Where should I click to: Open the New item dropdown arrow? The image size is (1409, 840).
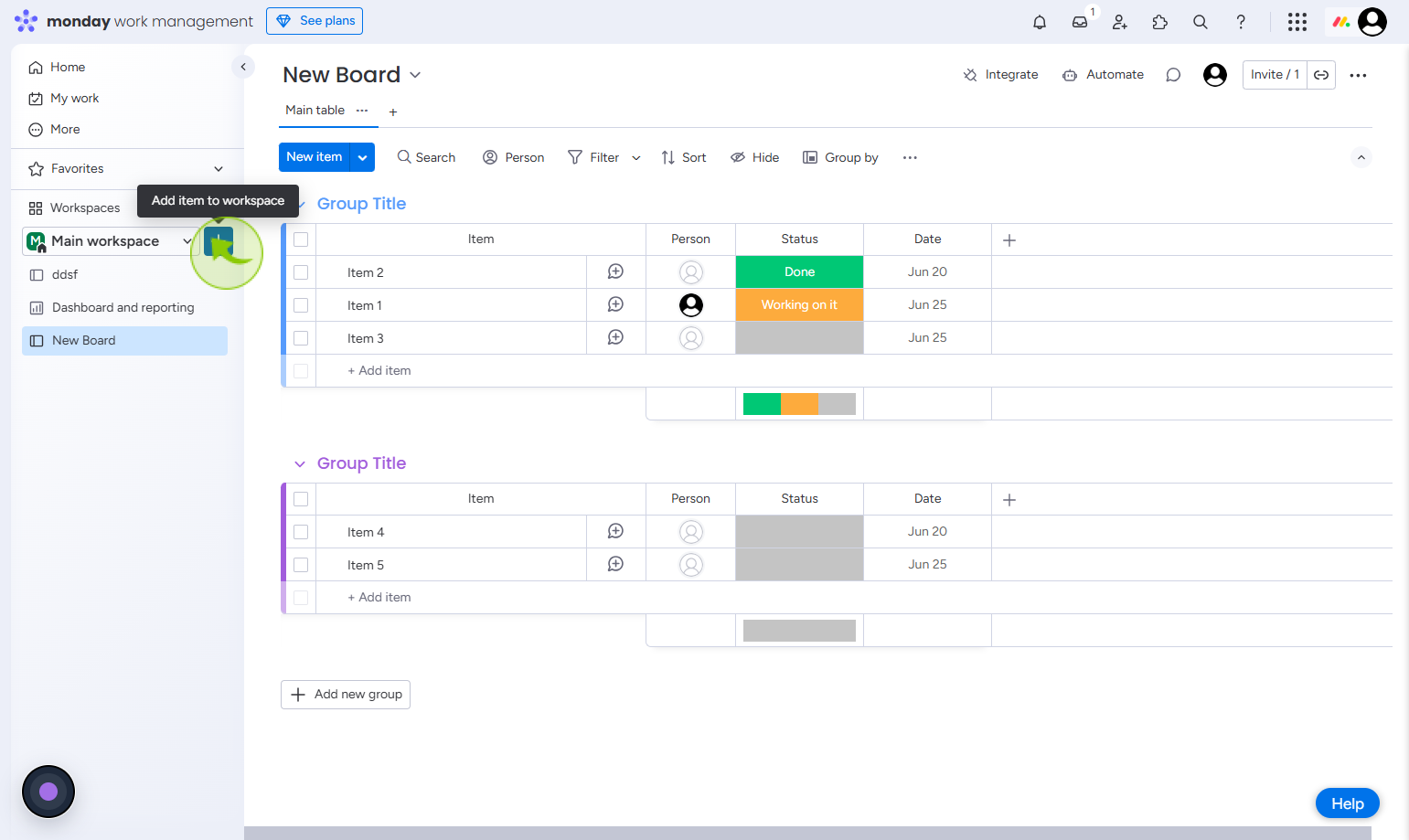point(363,157)
